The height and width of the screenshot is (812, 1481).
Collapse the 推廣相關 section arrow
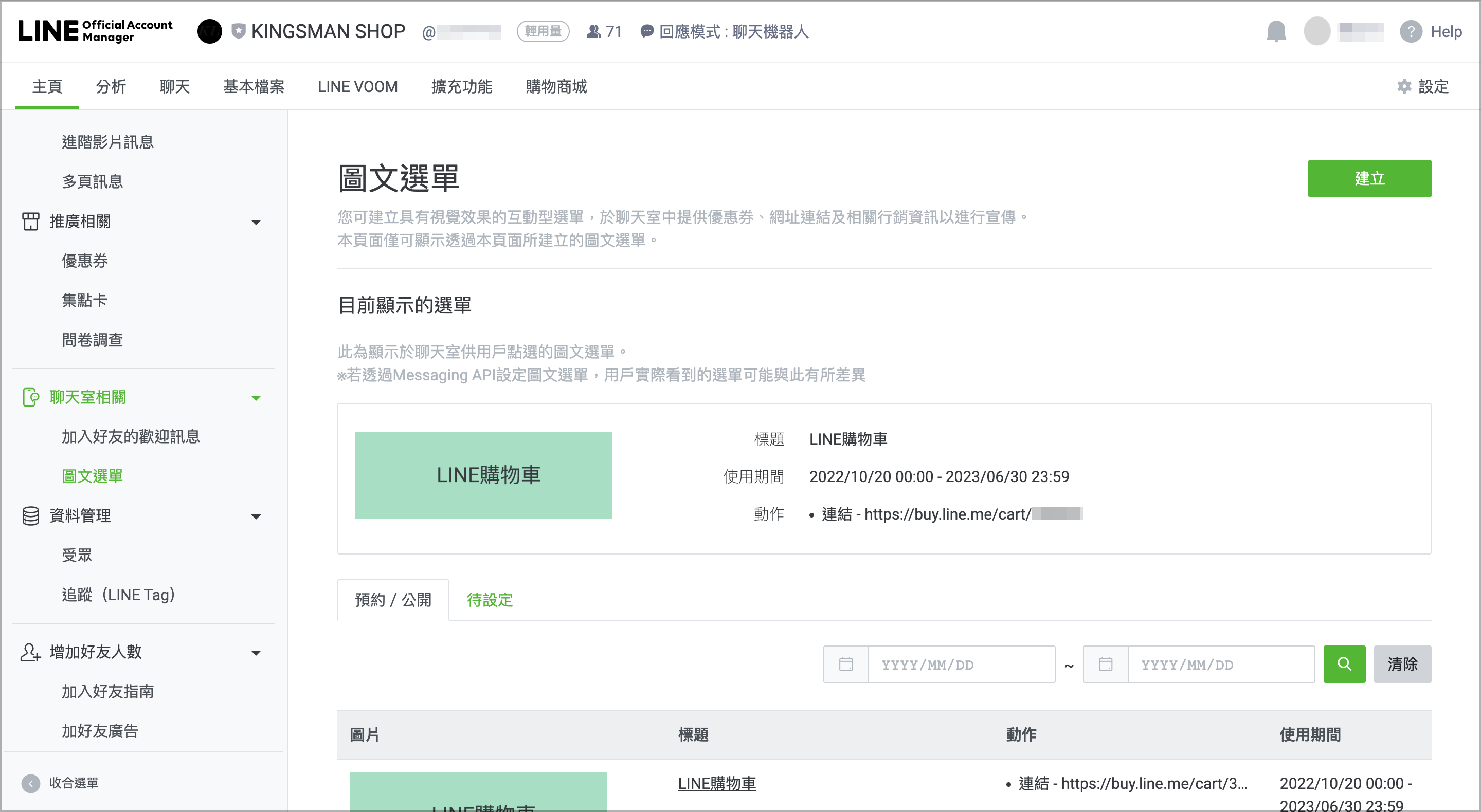256,222
